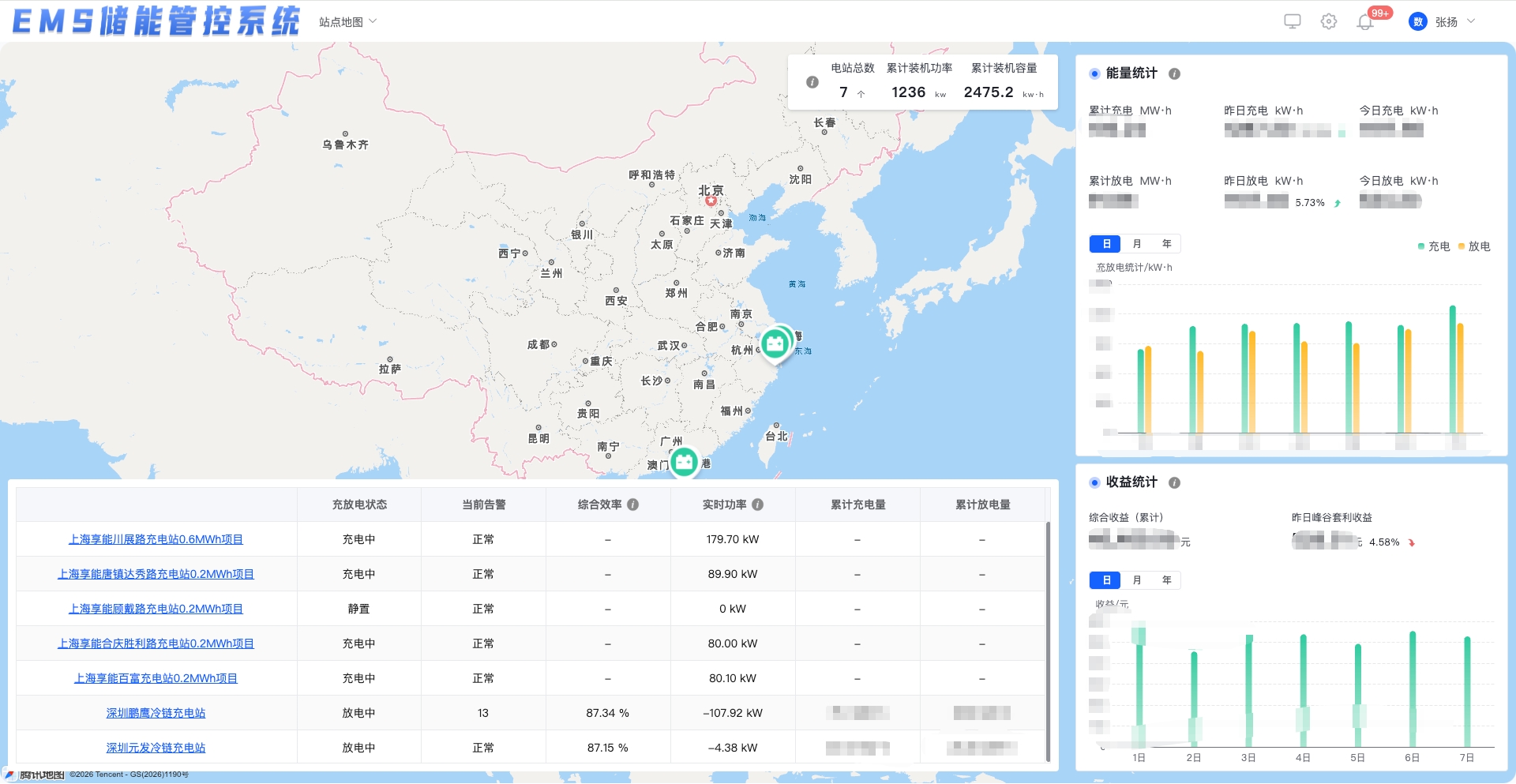Screen dimensions: 1516x784
Task: Select 月 tab in revenue statistics
Action: pos(1136,580)
